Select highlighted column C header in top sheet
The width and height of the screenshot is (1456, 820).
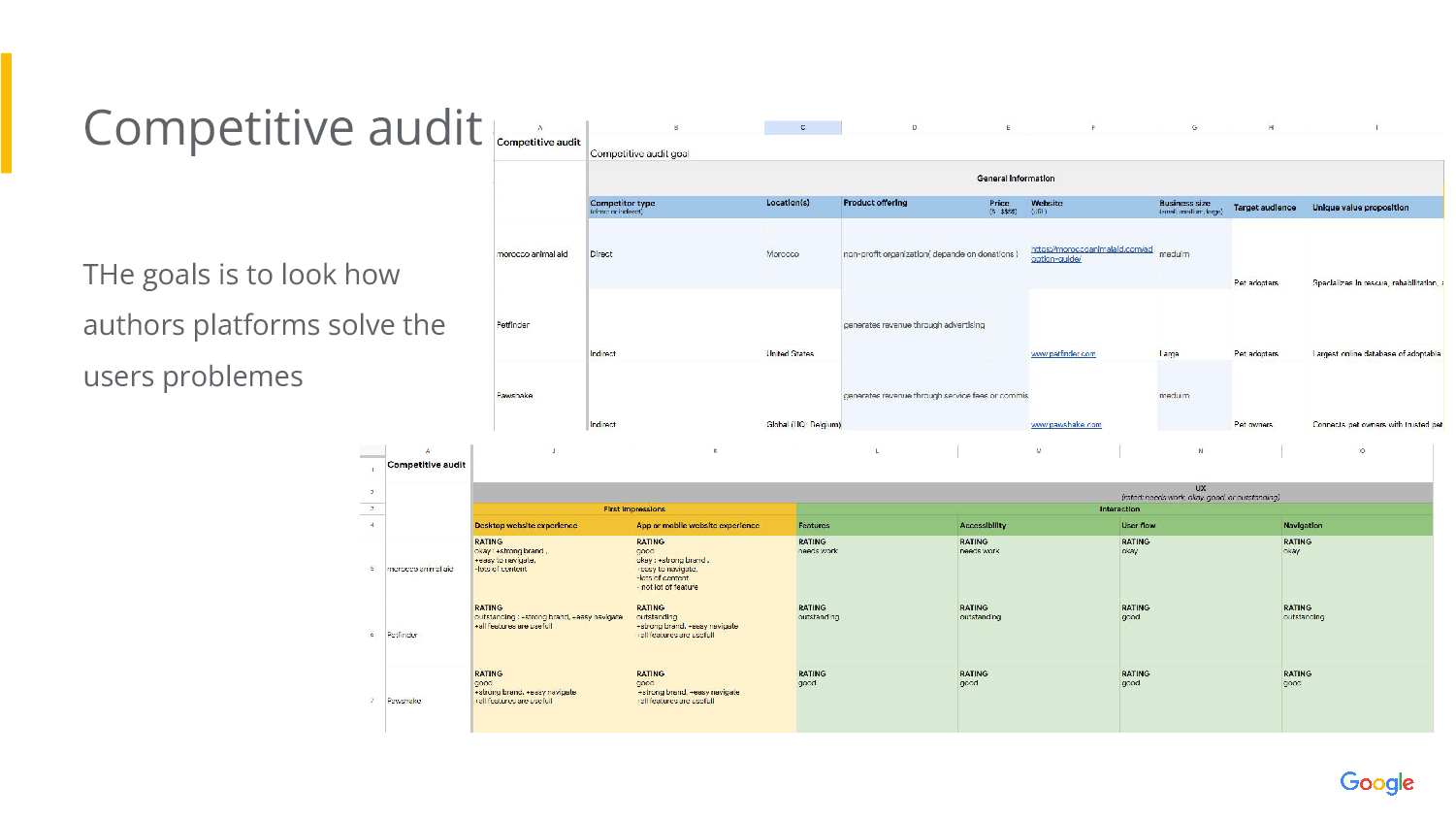point(802,127)
